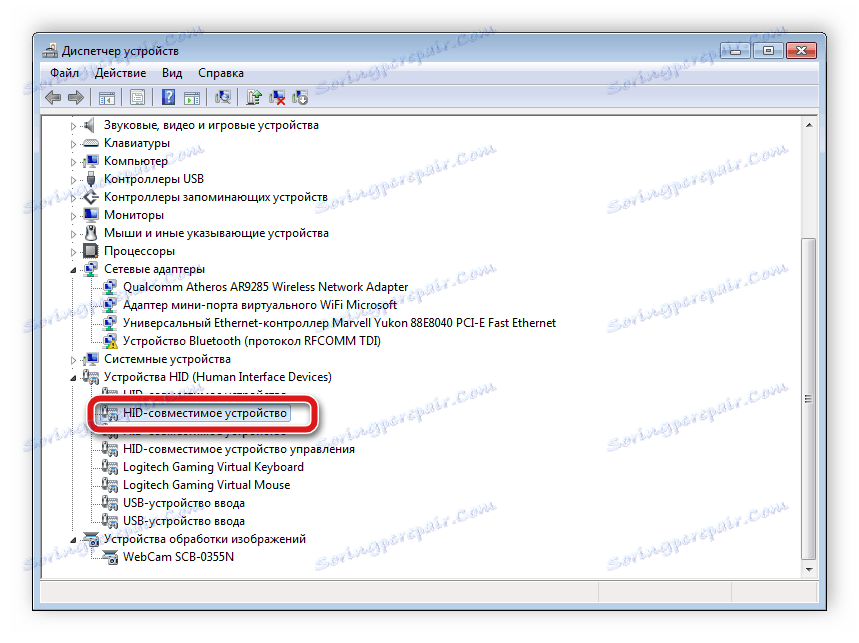This screenshot has width=859, height=643.
Task: Maximize the Диспетчер устройств window
Action: [x=768, y=51]
